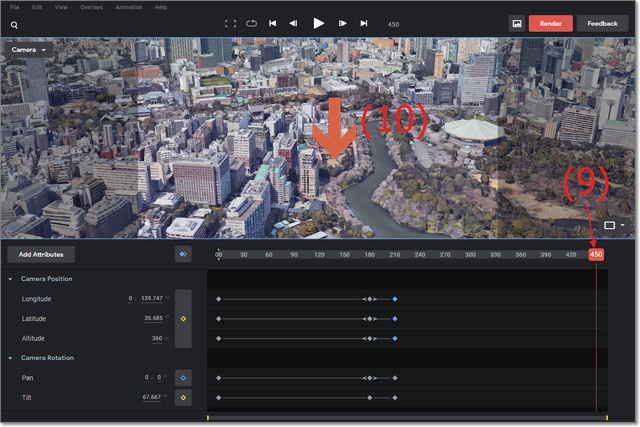Collapse the Camera Rotation group
Image resolution: width=640 pixels, height=427 pixels.
point(10,358)
